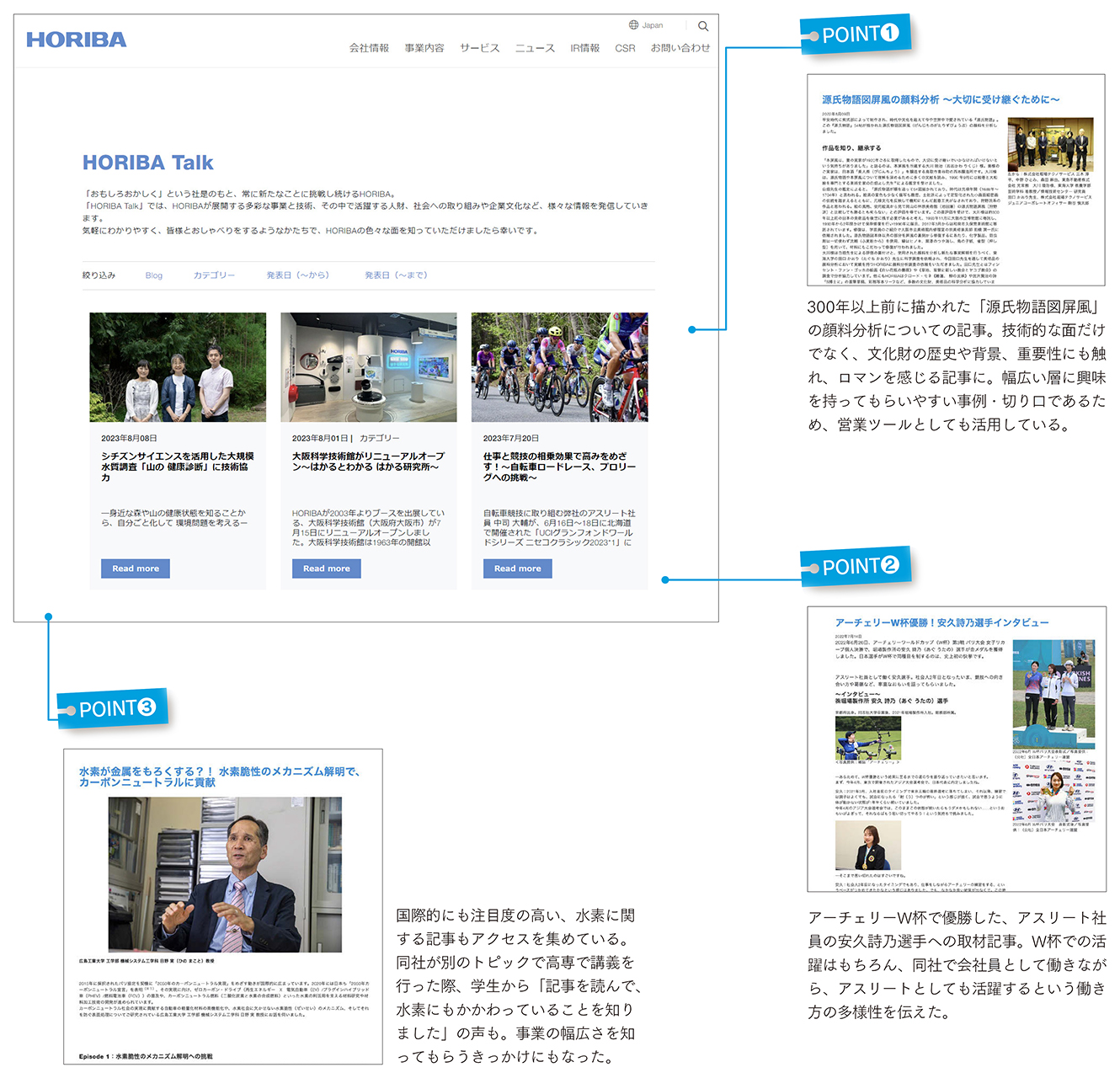Open the three people forest photo thumbnail
1120x1078 pixels.
[178, 367]
